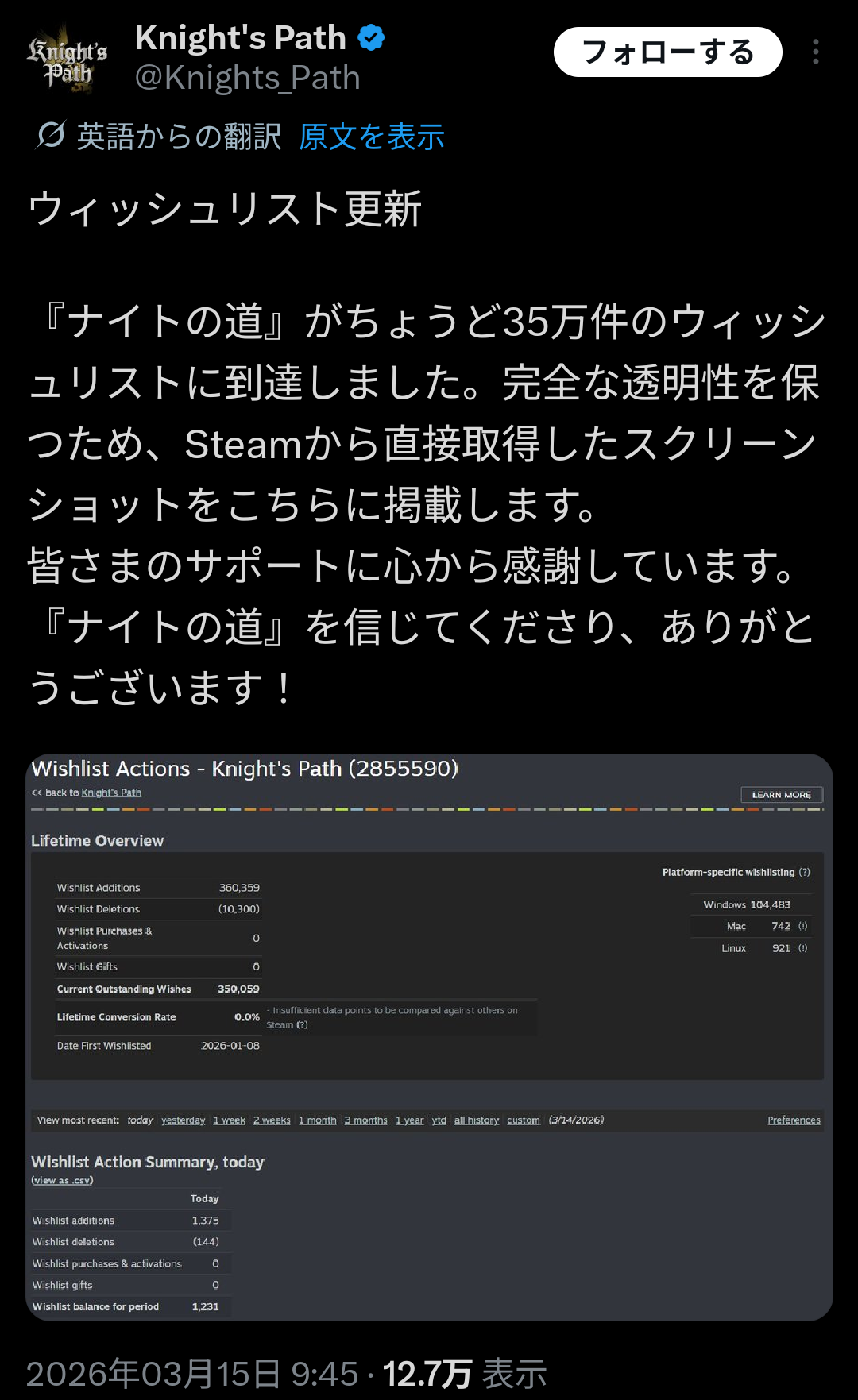Viewport: 858px width, 1400px height.
Task: Open the Preferences link
Action: (793, 1120)
